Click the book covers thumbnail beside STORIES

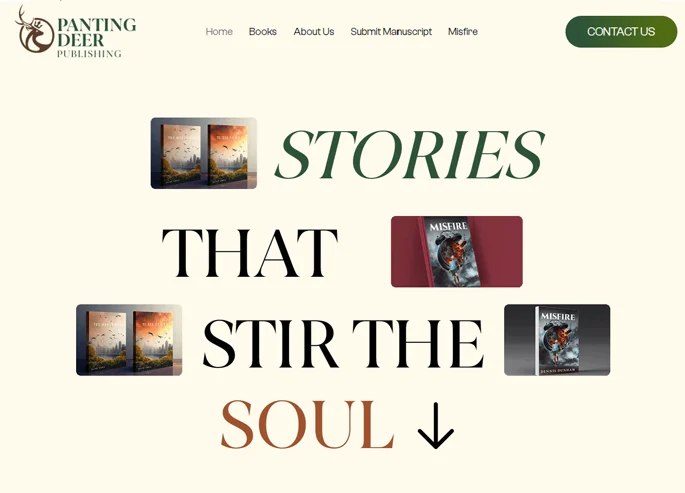click(x=204, y=153)
